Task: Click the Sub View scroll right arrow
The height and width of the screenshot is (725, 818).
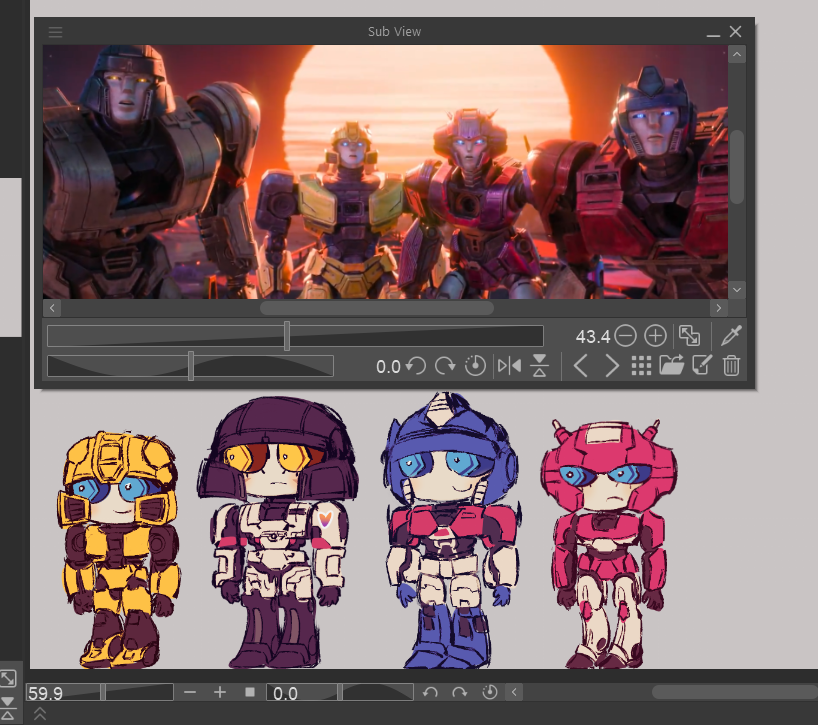Action: [718, 308]
